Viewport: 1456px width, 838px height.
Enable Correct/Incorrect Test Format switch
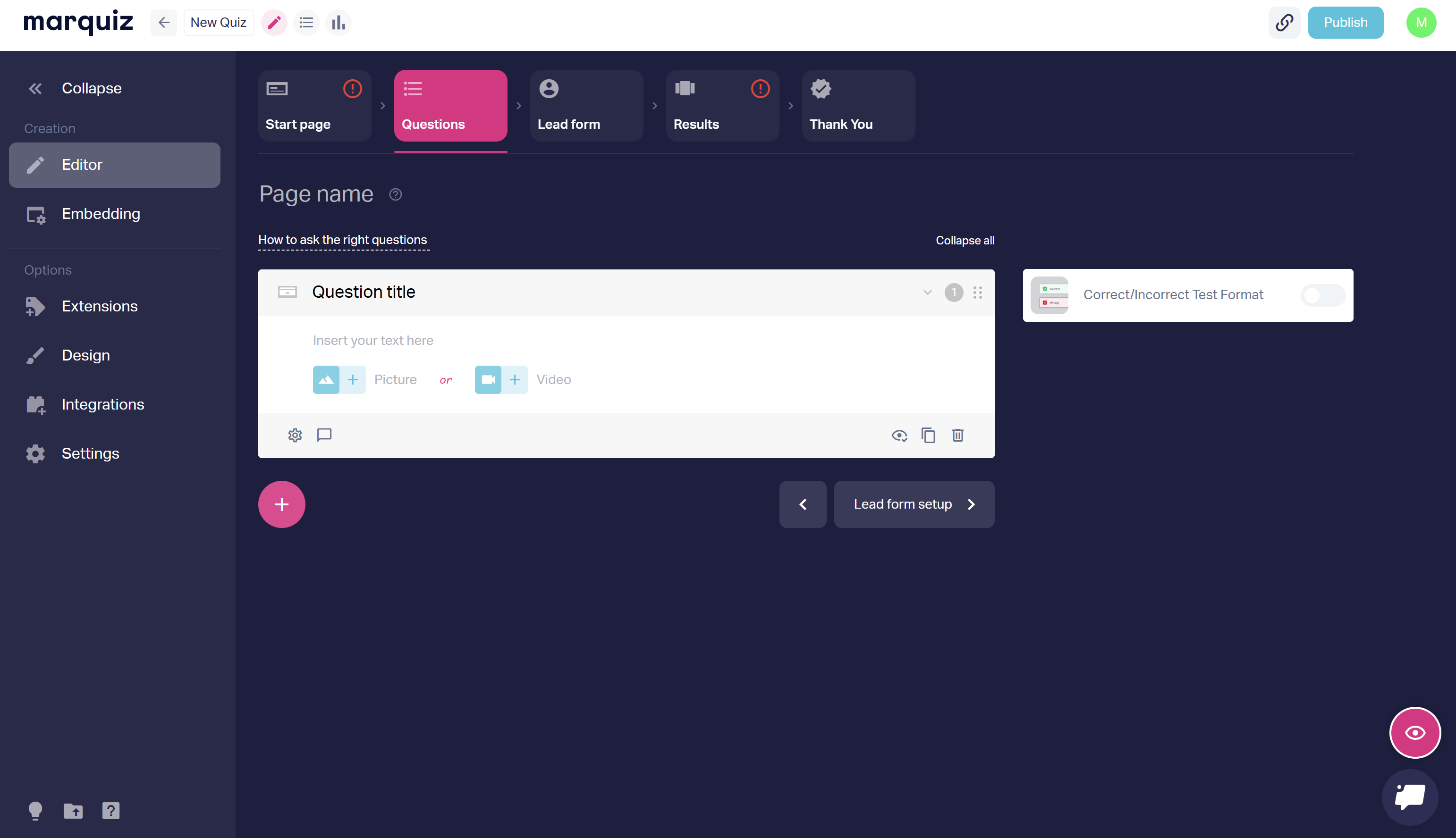pos(1322,295)
